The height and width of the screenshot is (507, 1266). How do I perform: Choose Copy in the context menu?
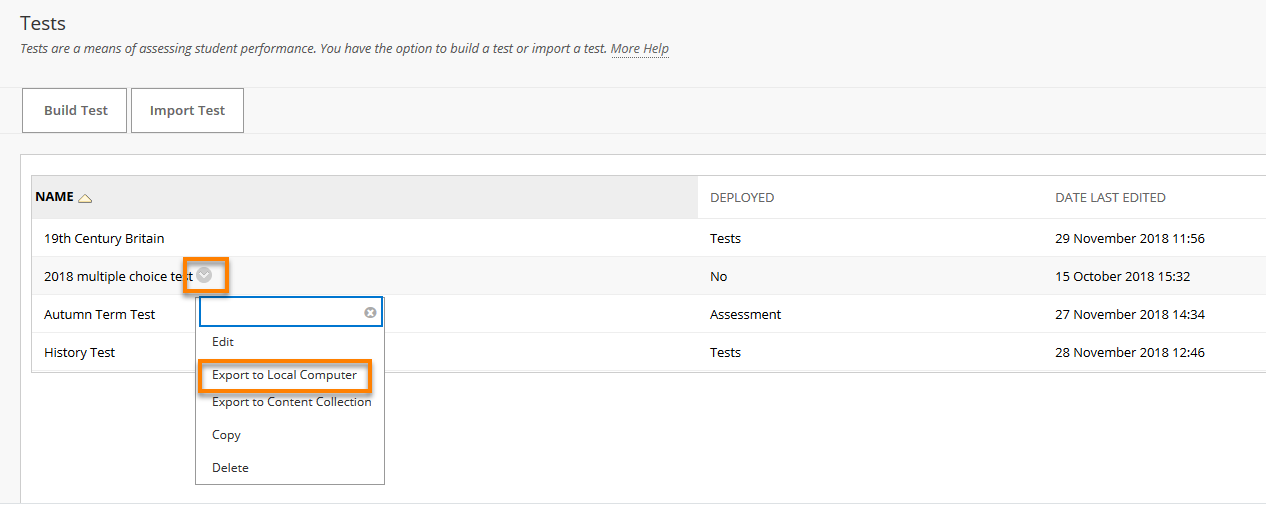tap(226, 435)
